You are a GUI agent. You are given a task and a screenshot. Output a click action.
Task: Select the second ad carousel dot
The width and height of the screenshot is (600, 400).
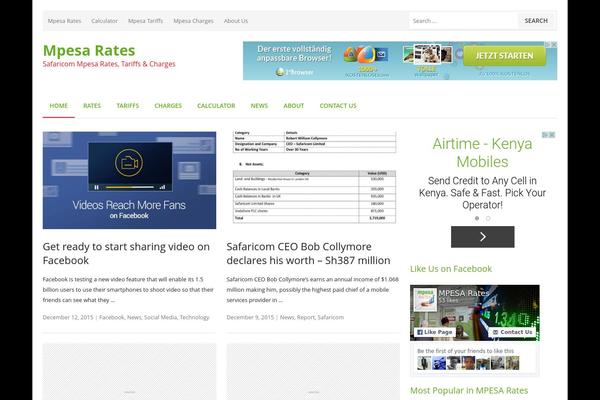(489, 217)
